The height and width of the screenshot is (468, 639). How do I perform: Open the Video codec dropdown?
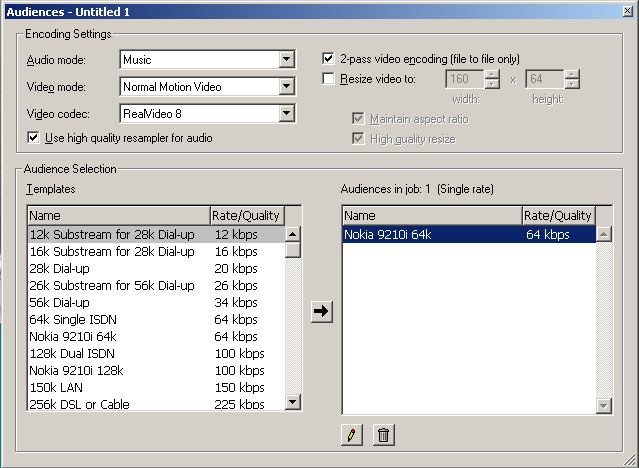click(x=287, y=112)
